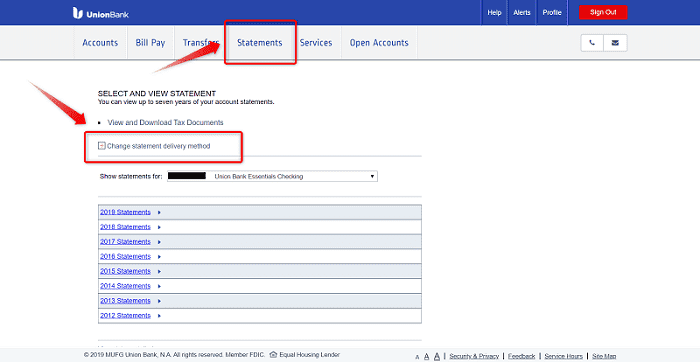Open the 2018 Statements link
Screen dimensions: 700x362
[x=125, y=227]
